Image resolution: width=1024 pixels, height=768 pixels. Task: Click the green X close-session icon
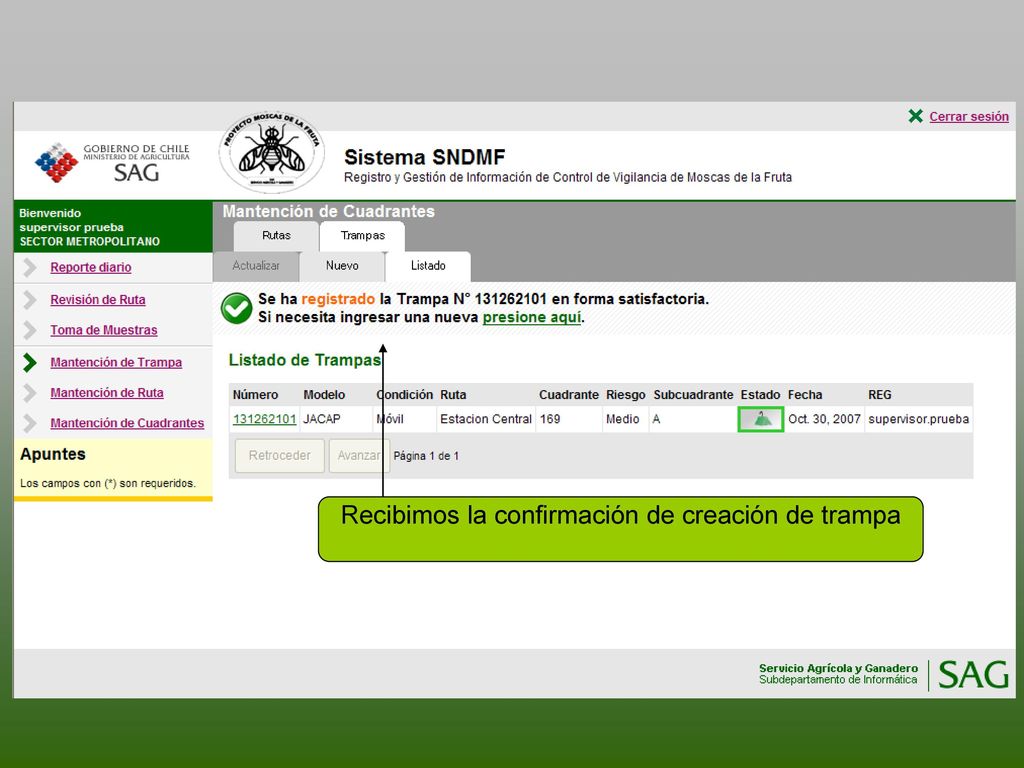pyautogui.click(x=916, y=116)
